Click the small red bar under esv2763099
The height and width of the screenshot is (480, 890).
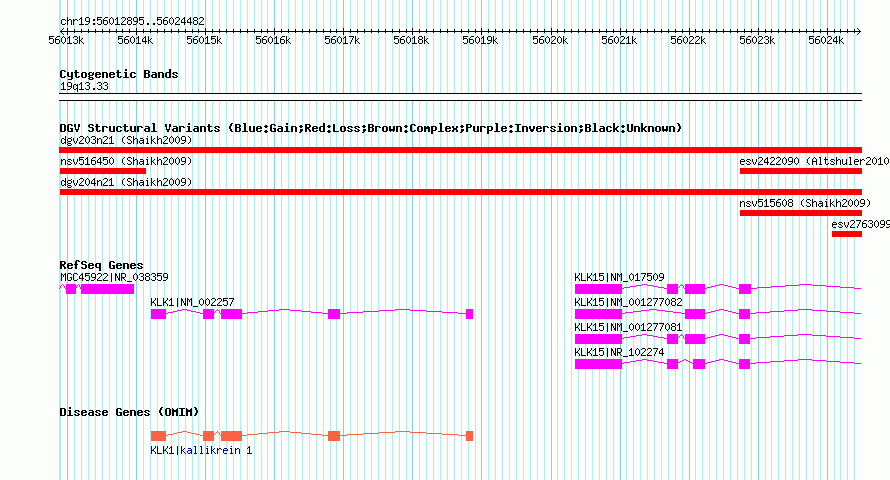click(x=847, y=234)
